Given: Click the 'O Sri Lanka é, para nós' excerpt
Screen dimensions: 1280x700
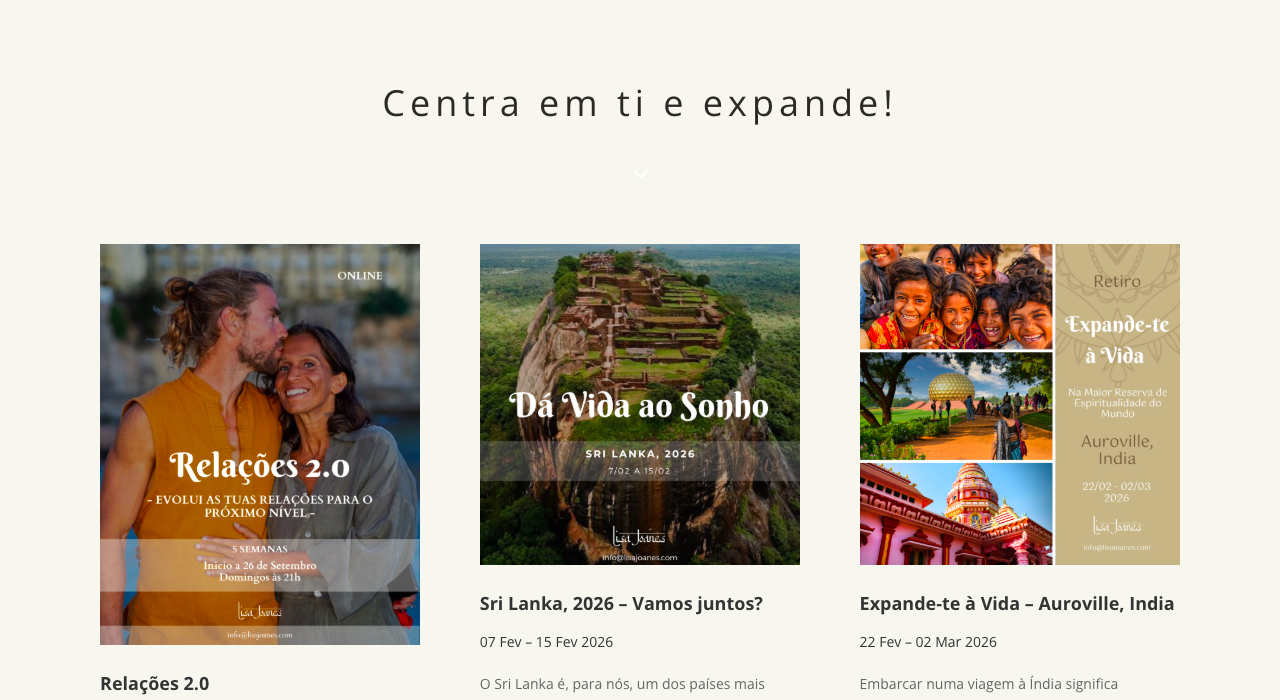Looking at the screenshot, I should click(x=622, y=684).
